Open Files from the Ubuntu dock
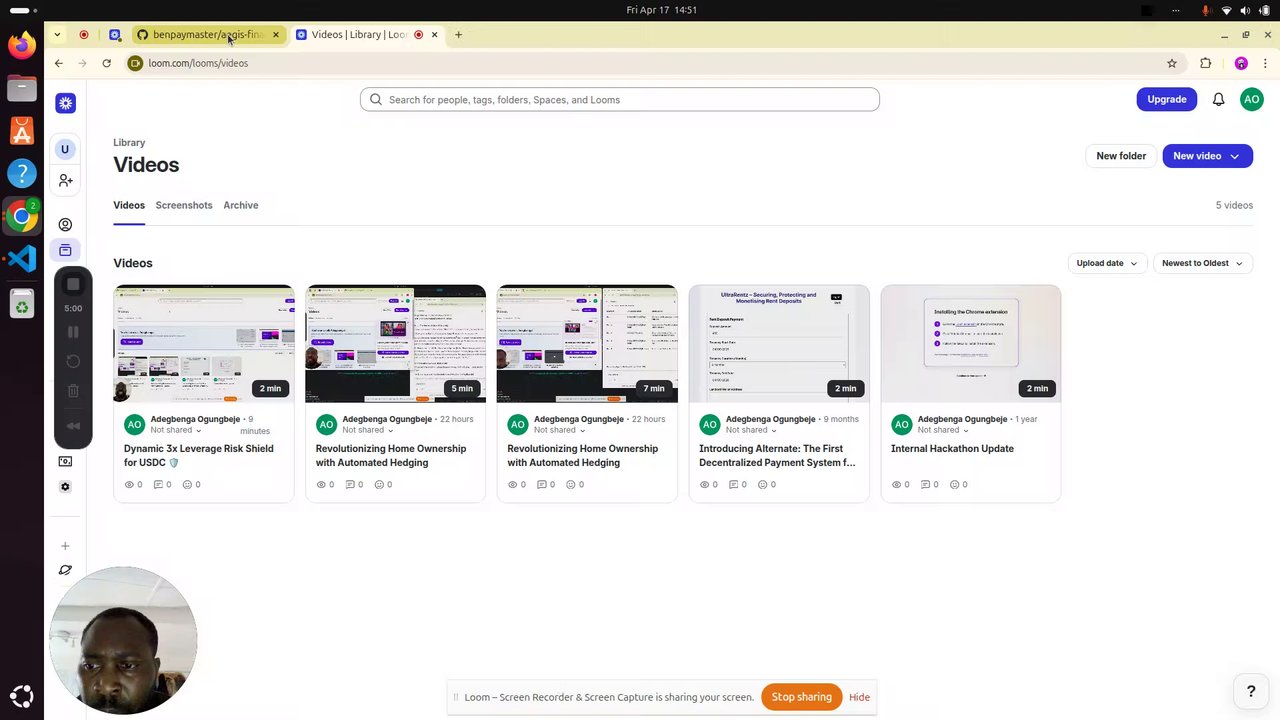 pyautogui.click(x=21, y=88)
